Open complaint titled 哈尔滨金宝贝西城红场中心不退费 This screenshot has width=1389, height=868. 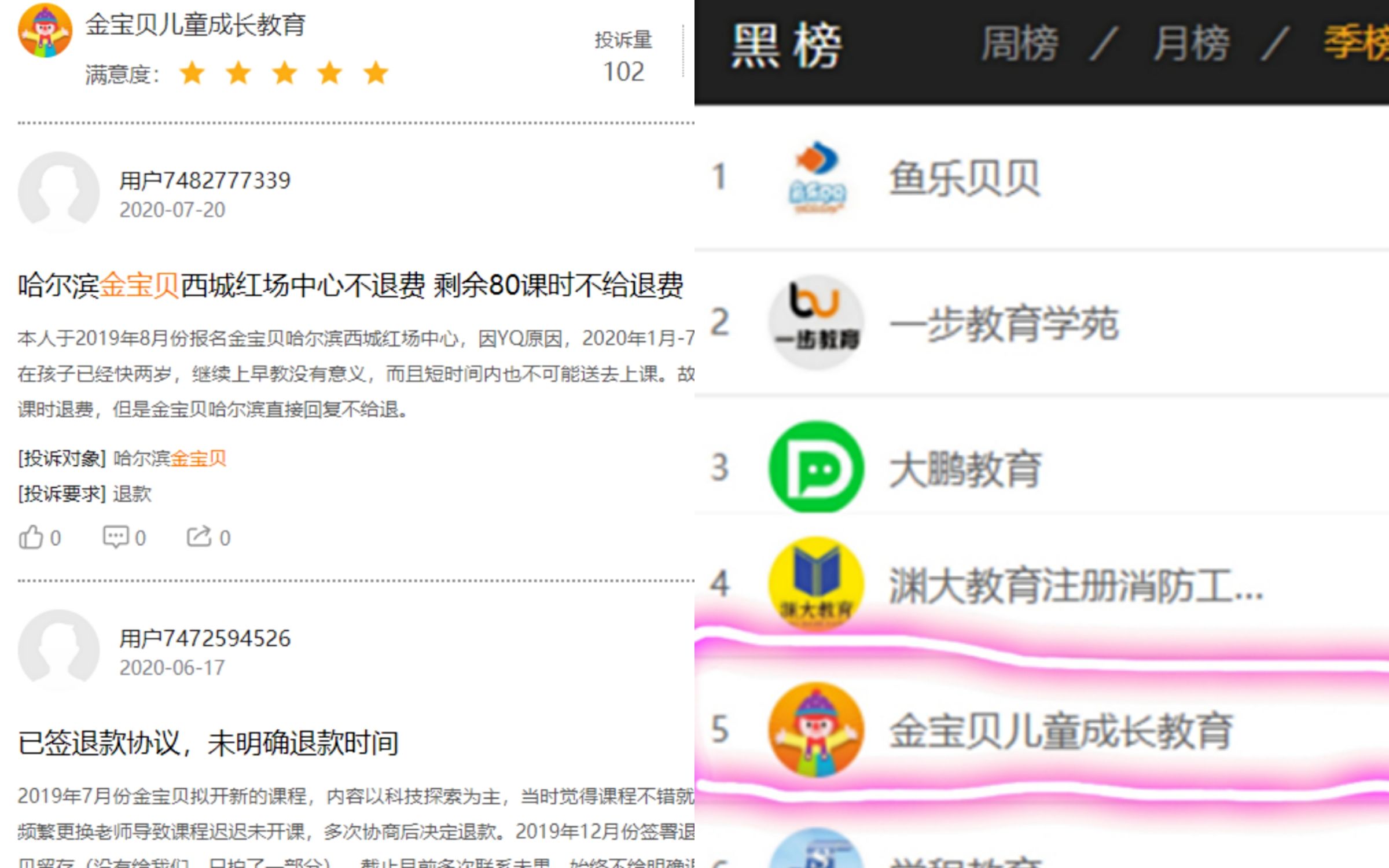point(351,285)
